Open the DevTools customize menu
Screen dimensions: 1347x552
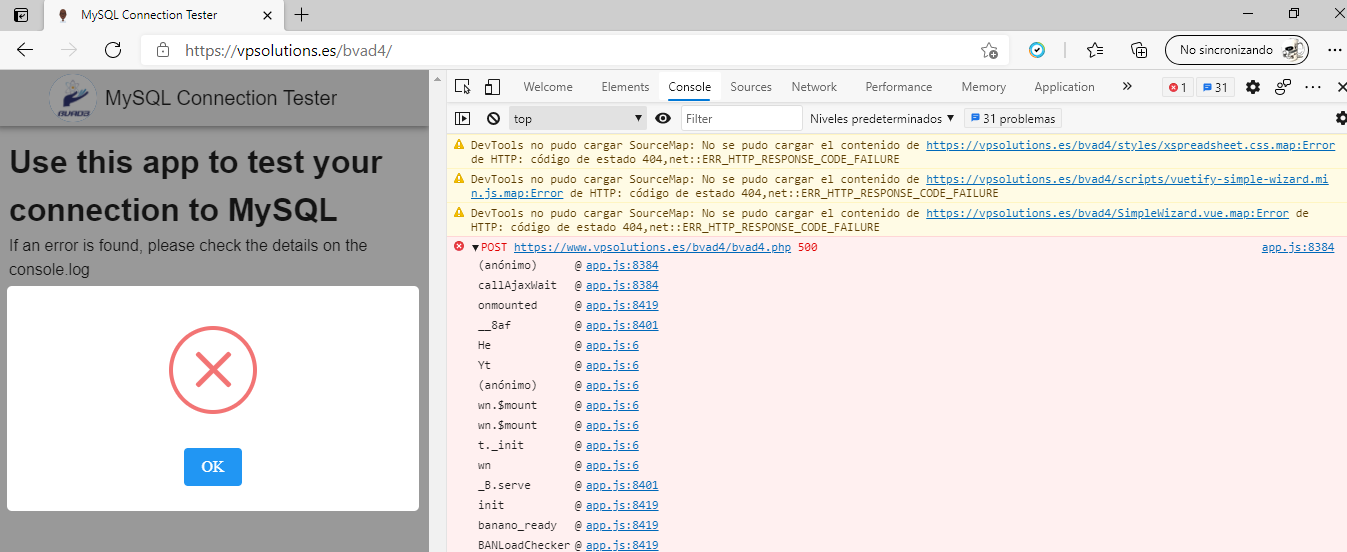pos(1314,87)
